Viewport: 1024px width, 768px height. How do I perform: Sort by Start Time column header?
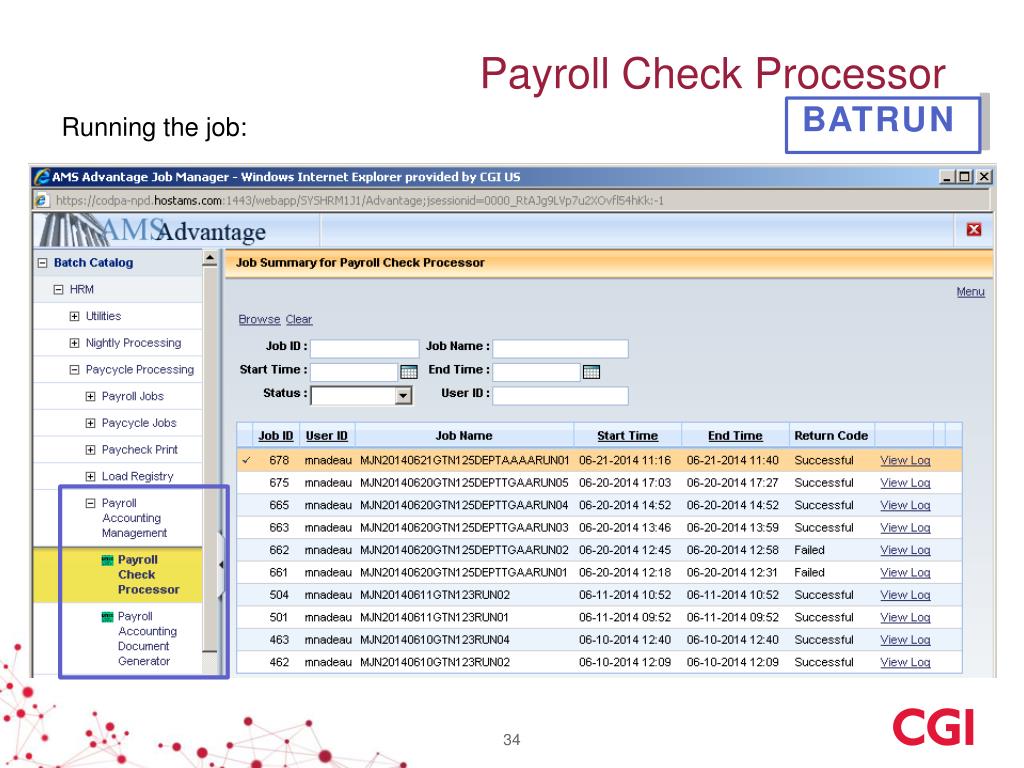[x=628, y=436]
